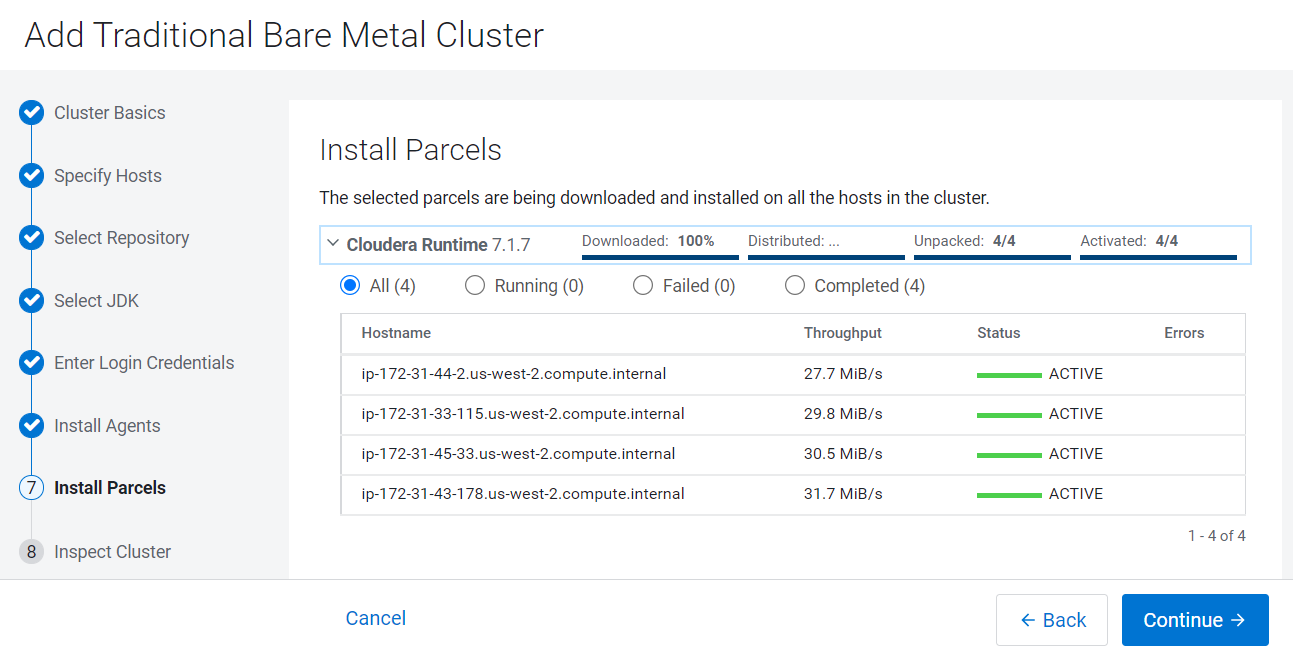Click ACTIVE status for ip-172-31-44-2 host
Image resolution: width=1293 pixels, height=661 pixels.
(1076, 374)
